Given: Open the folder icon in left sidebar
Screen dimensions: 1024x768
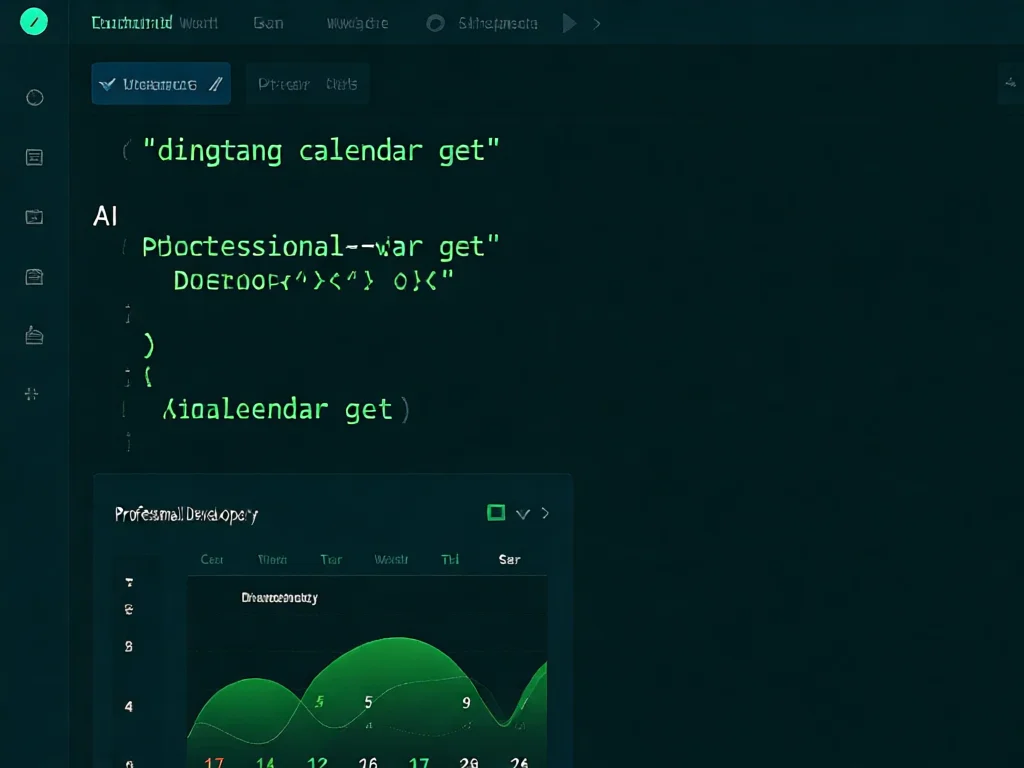Looking at the screenshot, I should coord(34,216).
